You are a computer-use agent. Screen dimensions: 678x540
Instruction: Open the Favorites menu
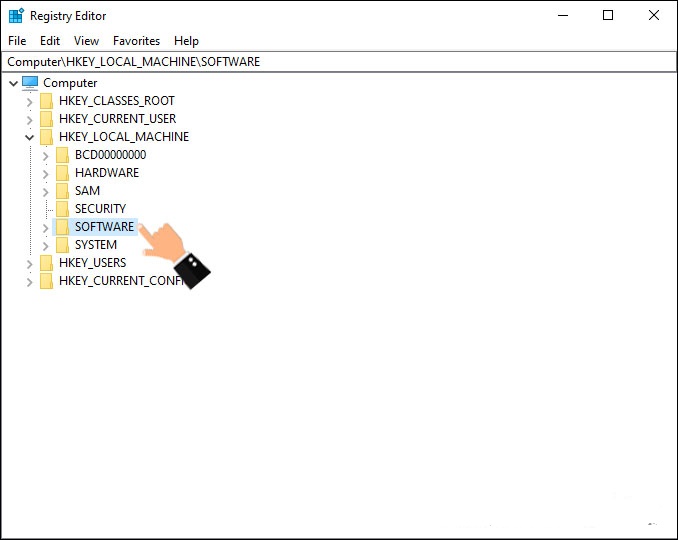tap(136, 41)
